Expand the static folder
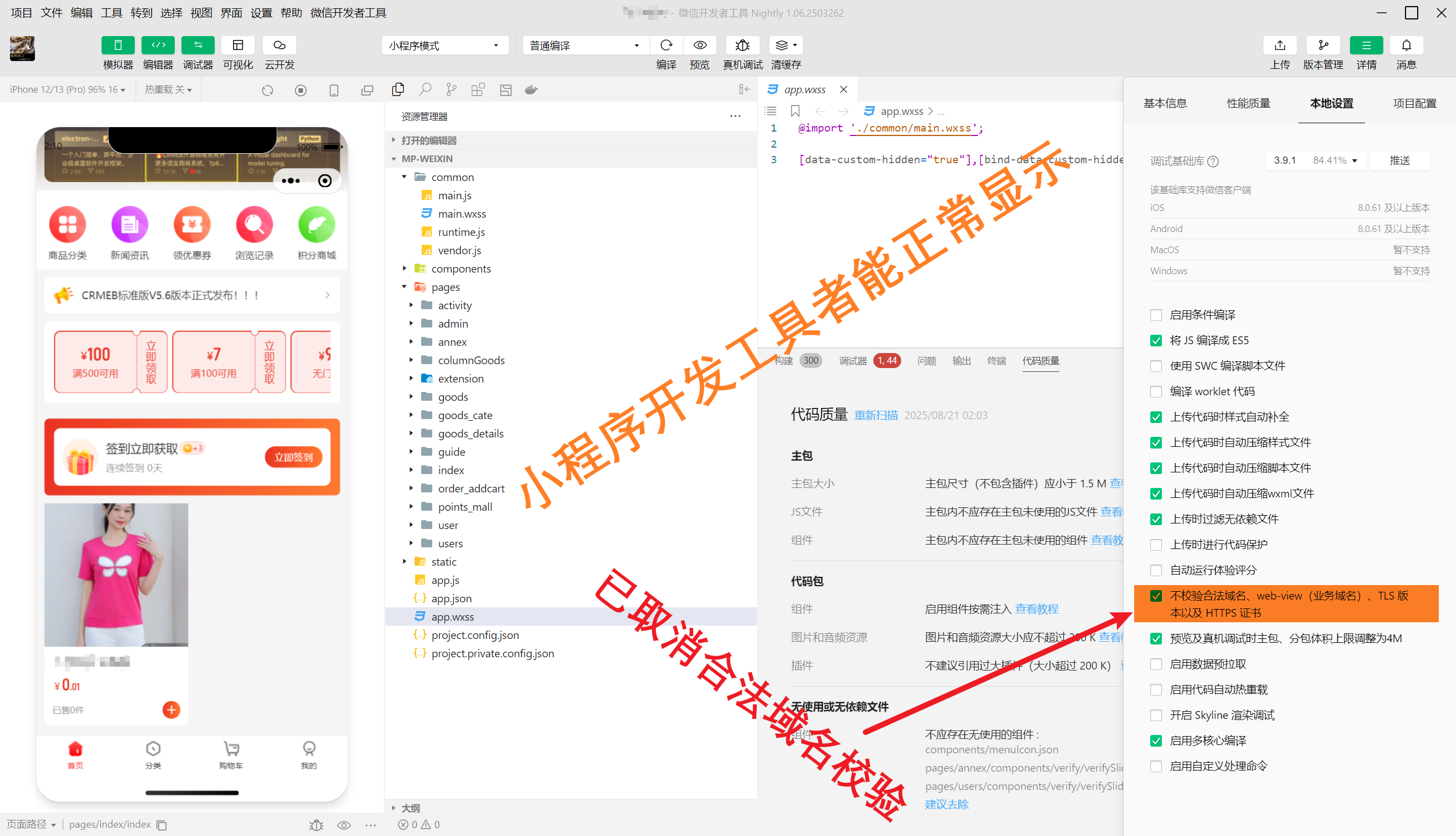1456x836 pixels. (404, 562)
